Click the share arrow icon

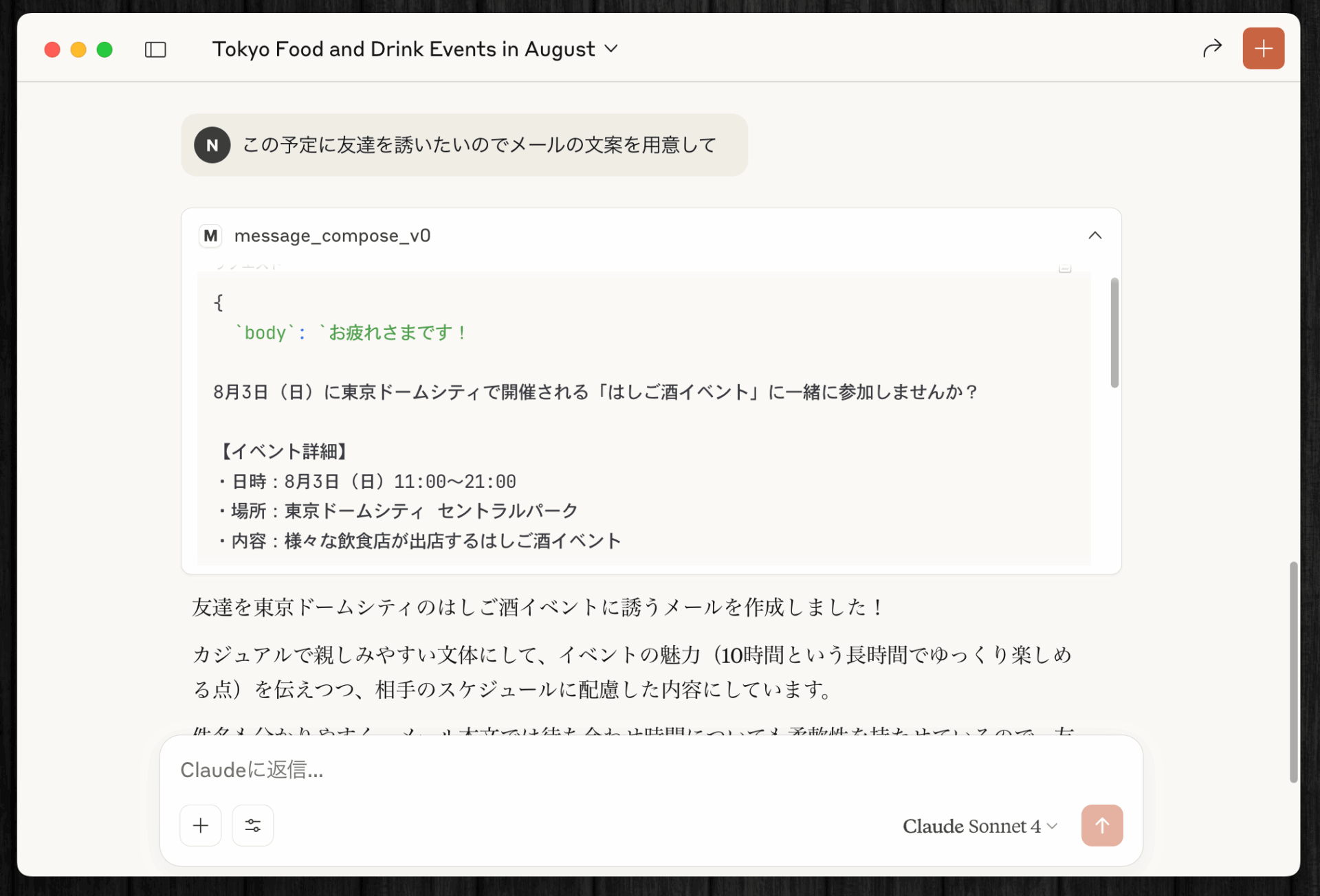pyautogui.click(x=1212, y=48)
